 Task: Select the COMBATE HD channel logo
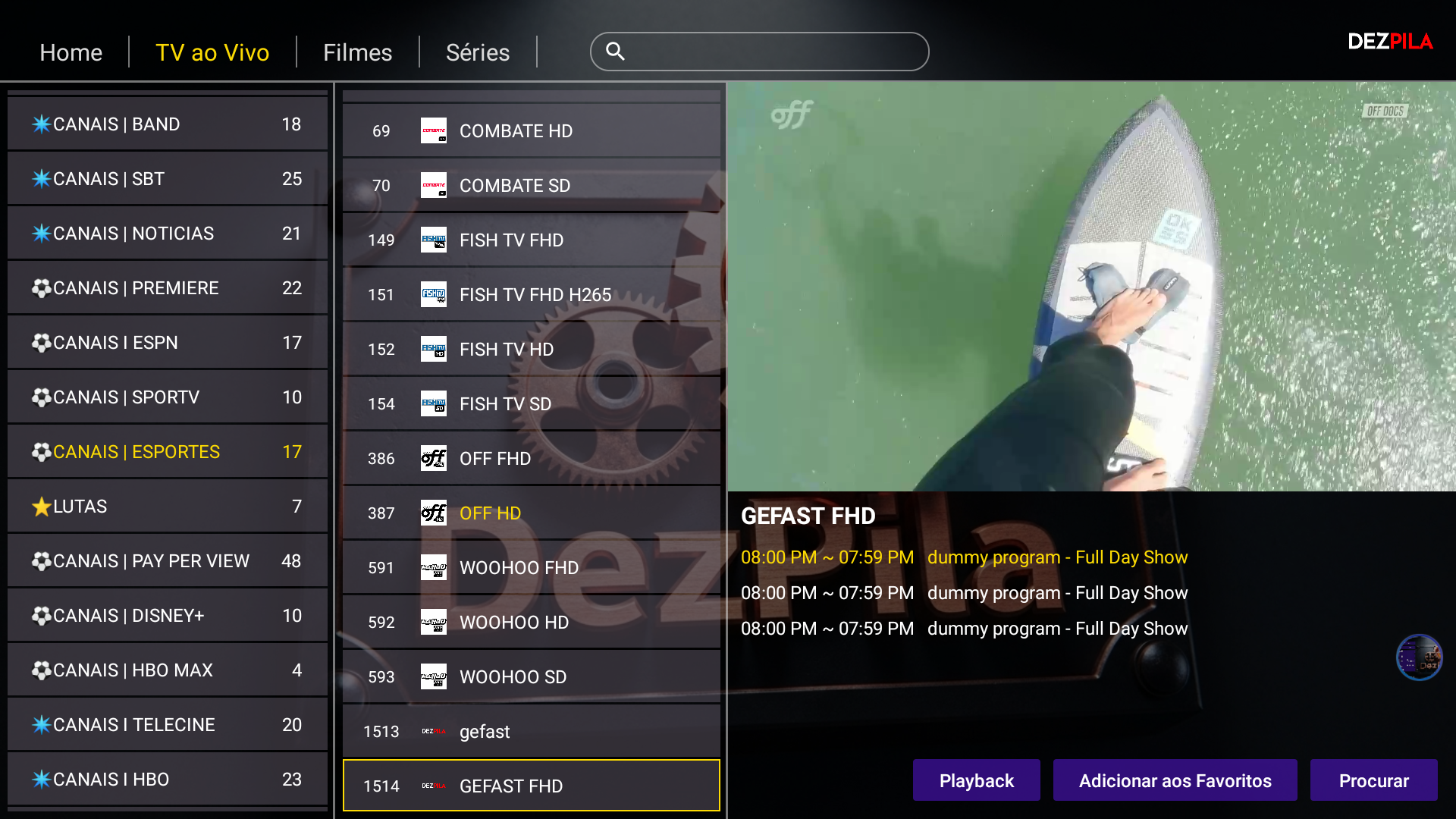click(x=433, y=130)
